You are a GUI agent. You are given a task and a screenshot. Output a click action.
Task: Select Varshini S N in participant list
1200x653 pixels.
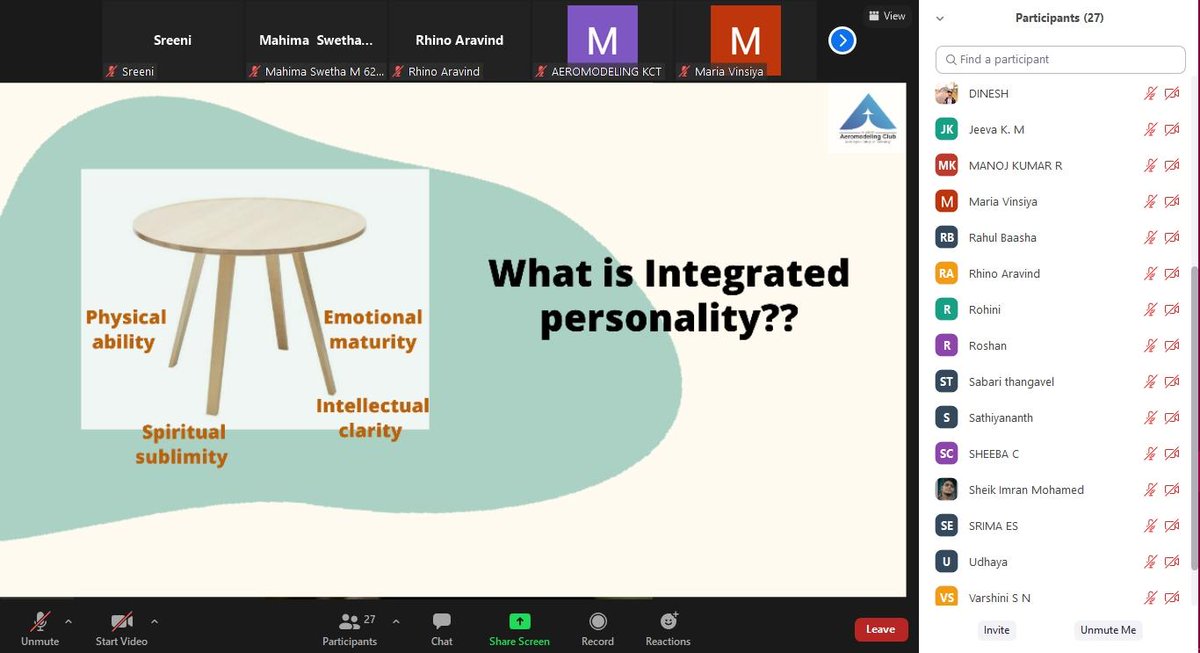click(1060, 597)
